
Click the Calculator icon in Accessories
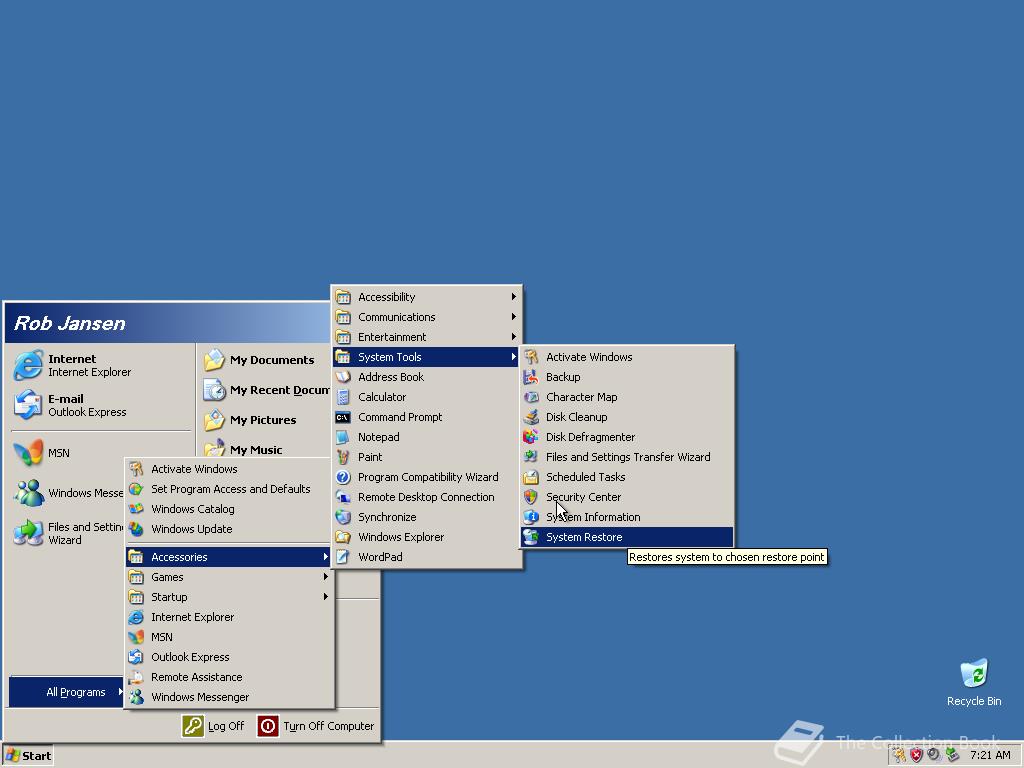tap(343, 397)
